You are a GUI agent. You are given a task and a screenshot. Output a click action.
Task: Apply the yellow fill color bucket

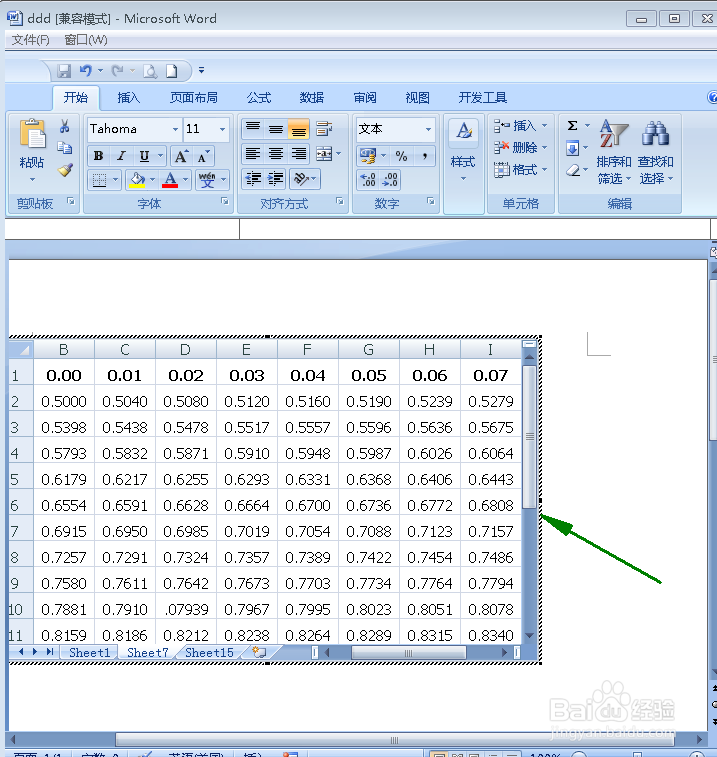(137, 180)
